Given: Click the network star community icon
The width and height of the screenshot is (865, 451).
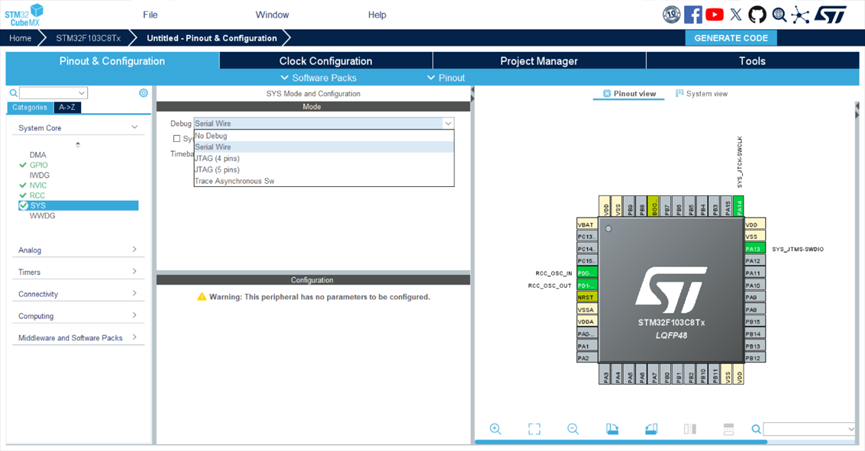Looking at the screenshot, I should (x=800, y=14).
